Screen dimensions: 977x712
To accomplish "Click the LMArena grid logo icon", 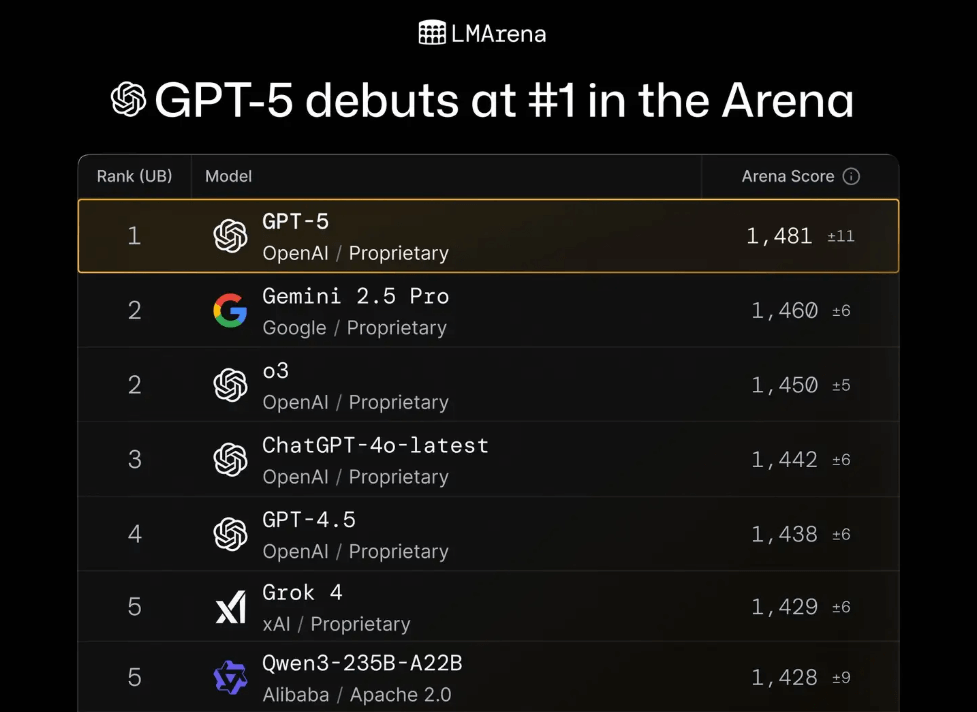I will [432, 32].
